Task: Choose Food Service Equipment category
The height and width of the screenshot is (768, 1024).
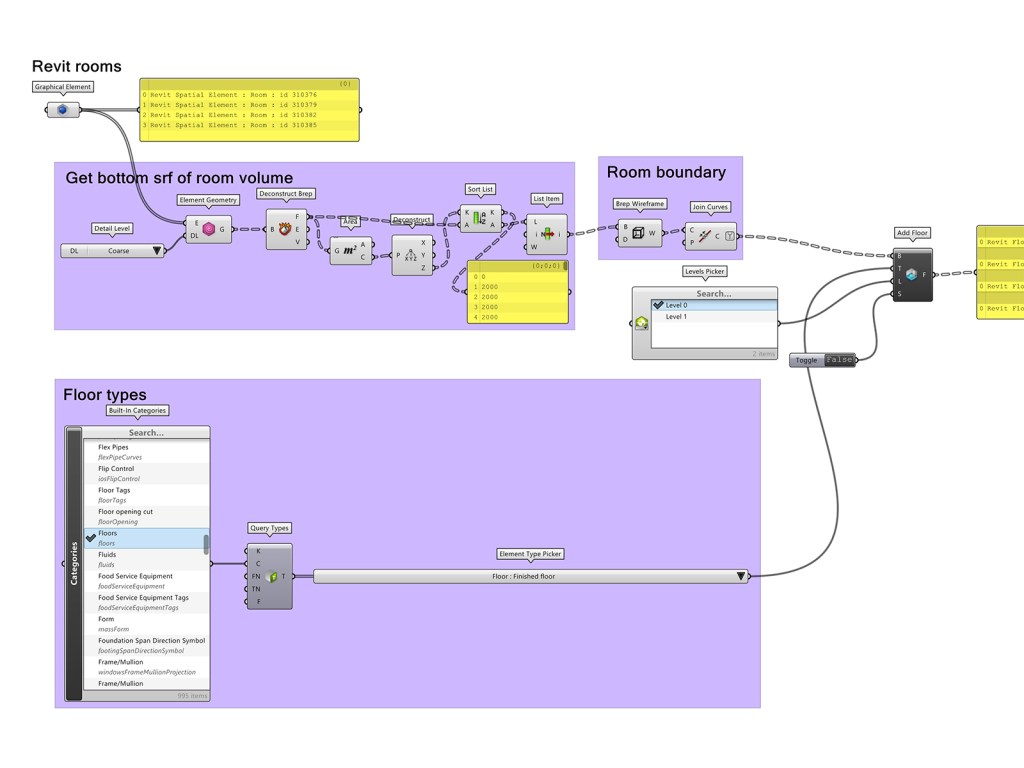Action: (x=135, y=576)
